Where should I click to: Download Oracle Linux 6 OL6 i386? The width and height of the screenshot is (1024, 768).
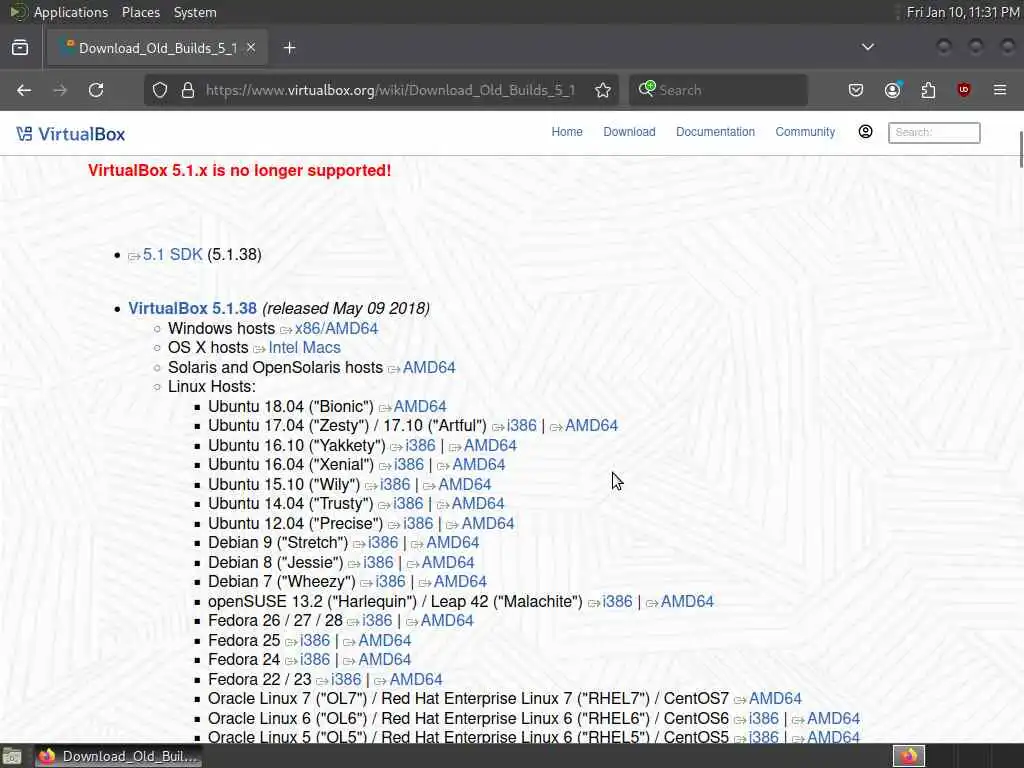[x=763, y=718]
